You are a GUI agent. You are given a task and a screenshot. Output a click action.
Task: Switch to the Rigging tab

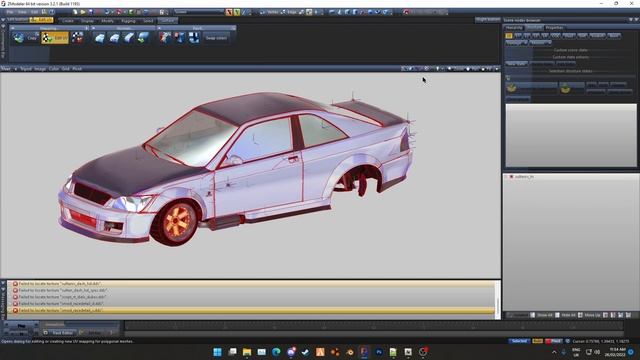128,20
